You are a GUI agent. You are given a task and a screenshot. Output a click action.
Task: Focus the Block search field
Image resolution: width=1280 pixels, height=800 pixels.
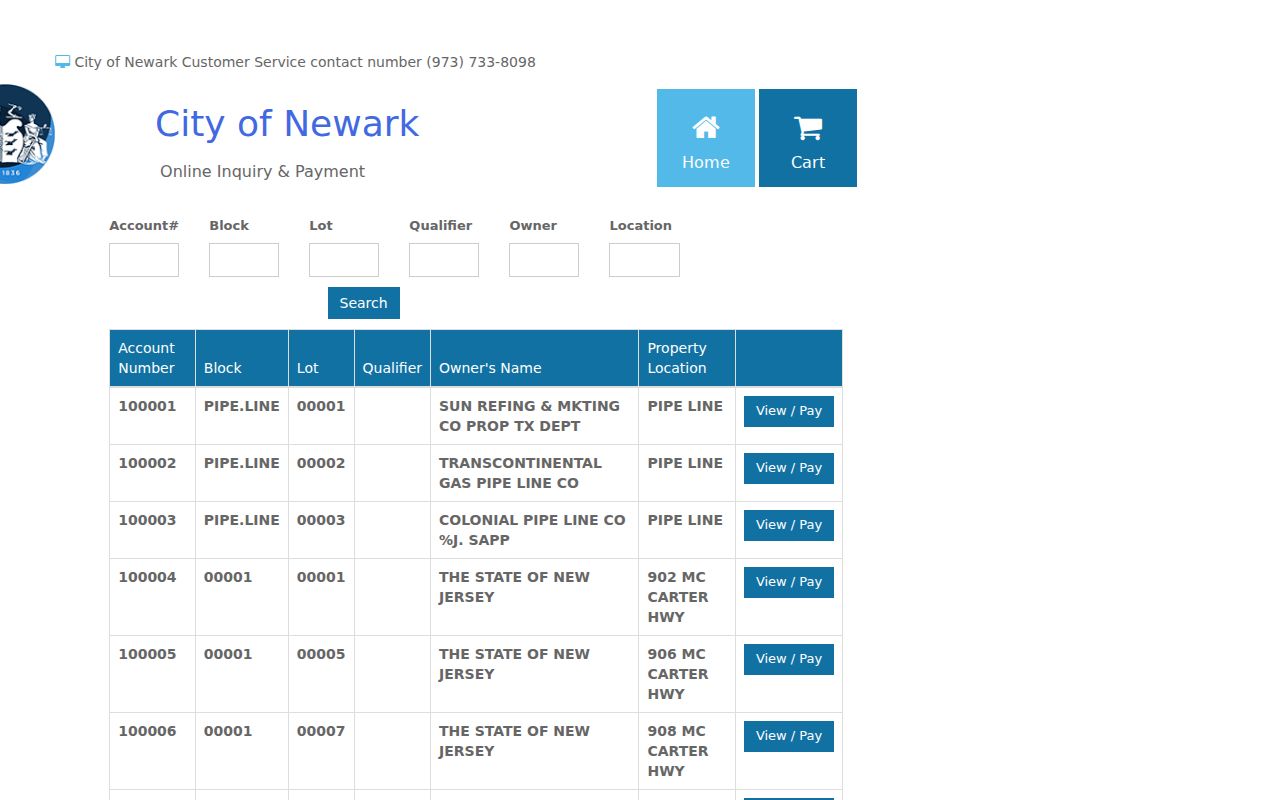(x=244, y=260)
